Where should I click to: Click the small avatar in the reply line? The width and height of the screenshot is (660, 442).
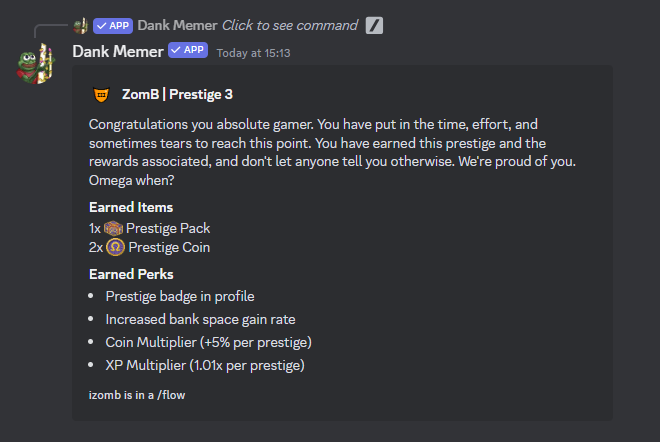coord(81,25)
